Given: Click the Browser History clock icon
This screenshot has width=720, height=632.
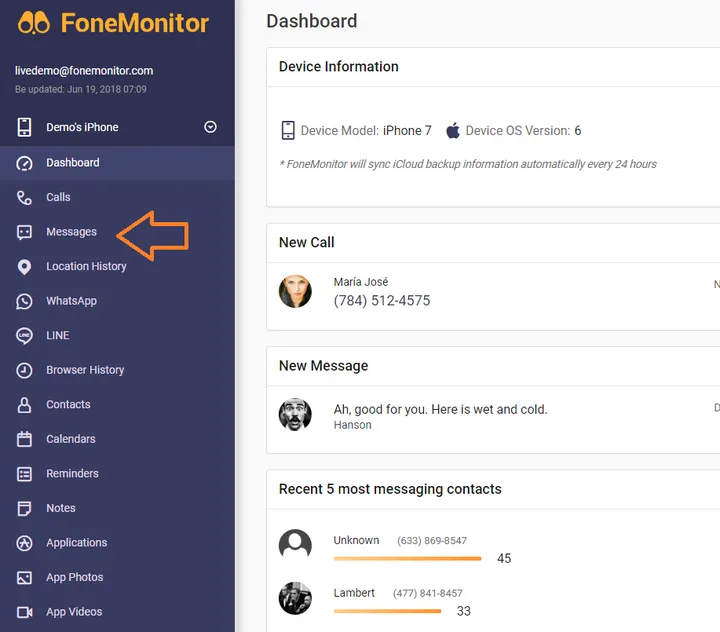Looking at the screenshot, I should tap(24, 370).
